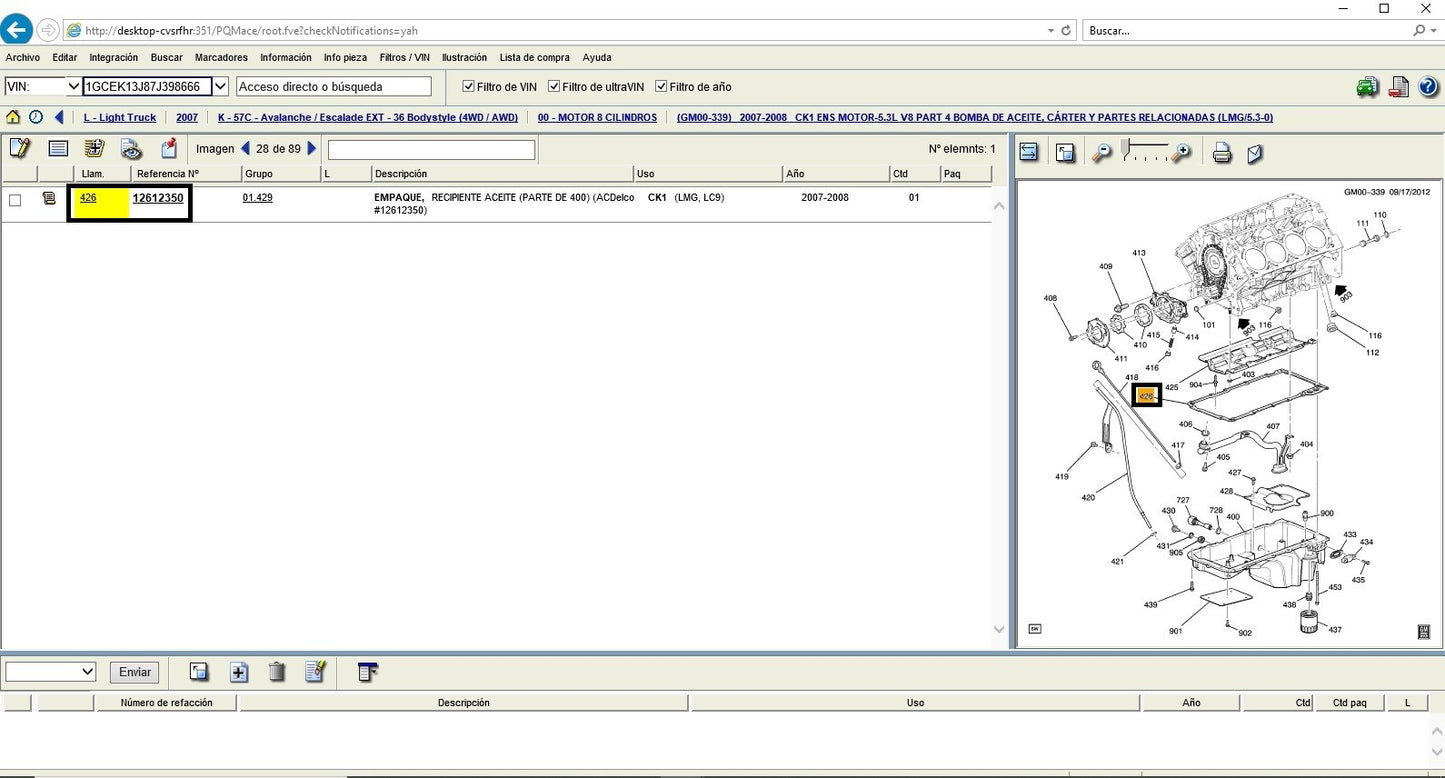Click the home icon in the breadcrumb bar
Screen dimensions: 1445x778
[13, 117]
